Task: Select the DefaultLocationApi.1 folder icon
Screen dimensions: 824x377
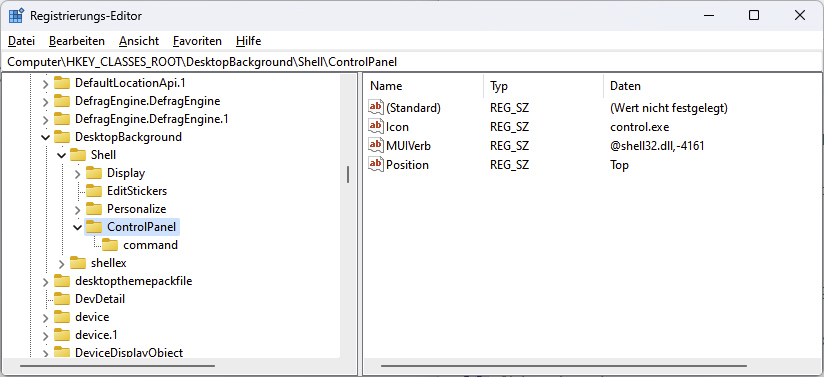Action: [62, 83]
